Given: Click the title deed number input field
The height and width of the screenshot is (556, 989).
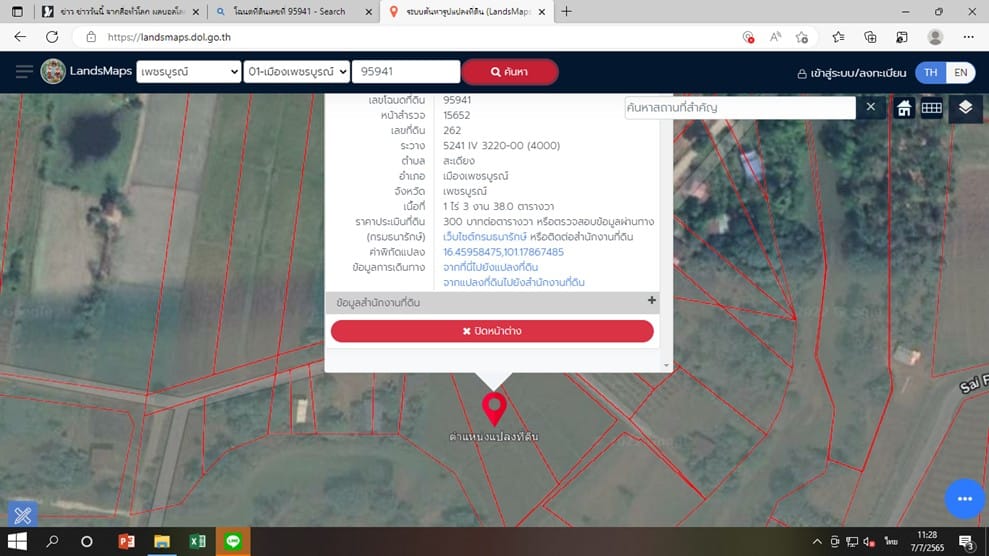Looking at the screenshot, I should [x=406, y=72].
